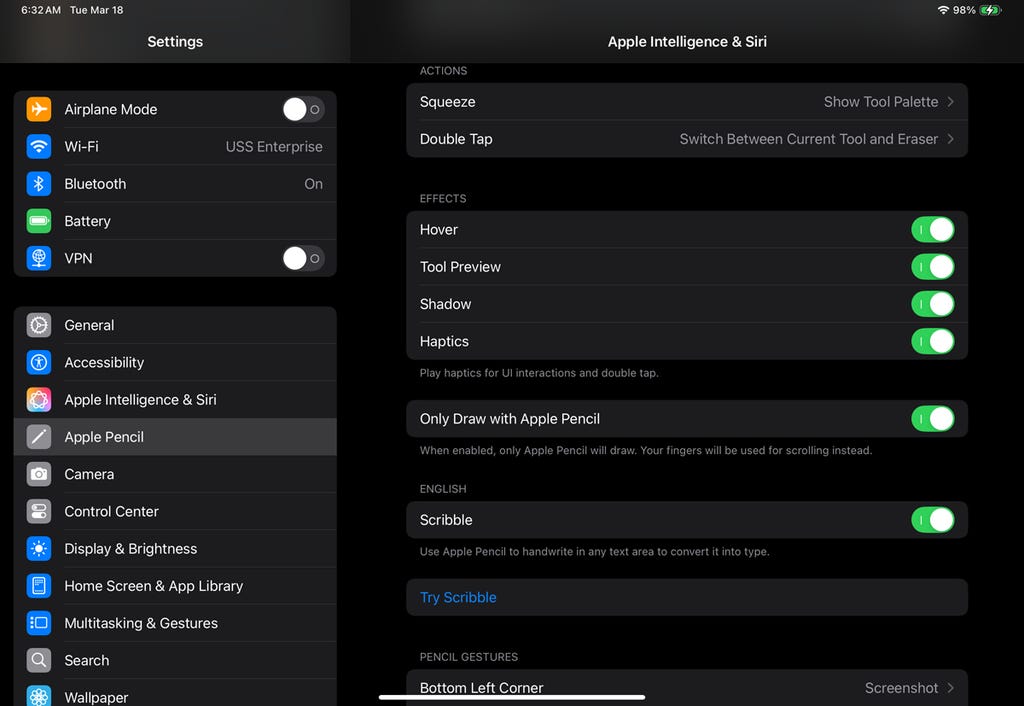The image size is (1024, 706).
Task: Change Screenshot corner gesture value
Action: tap(901, 688)
